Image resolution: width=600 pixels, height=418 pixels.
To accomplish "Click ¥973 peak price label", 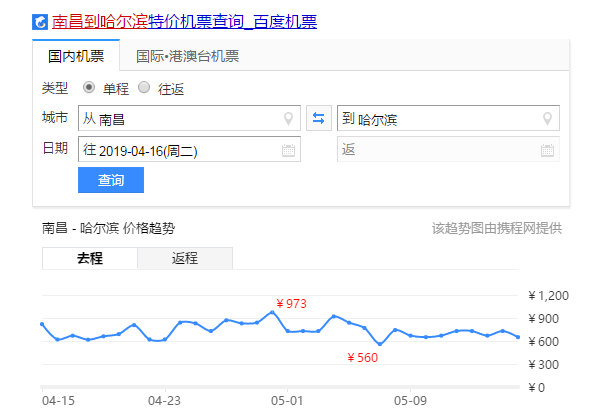I will (292, 304).
